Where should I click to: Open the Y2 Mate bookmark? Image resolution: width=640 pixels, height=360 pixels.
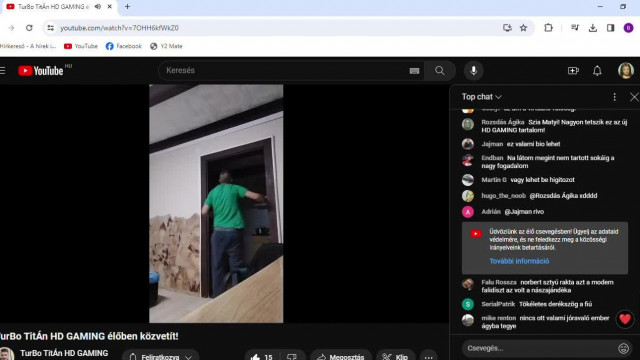166,46
